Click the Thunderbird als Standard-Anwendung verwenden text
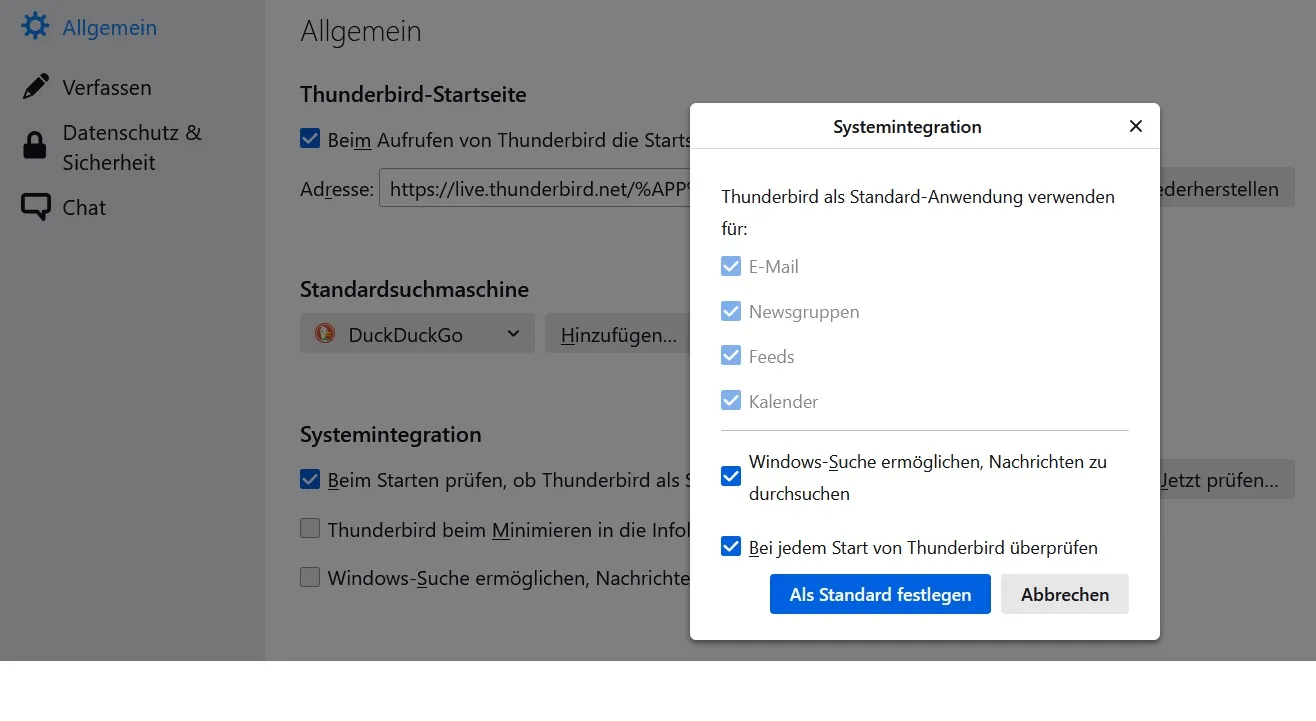 pyautogui.click(x=918, y=212)
